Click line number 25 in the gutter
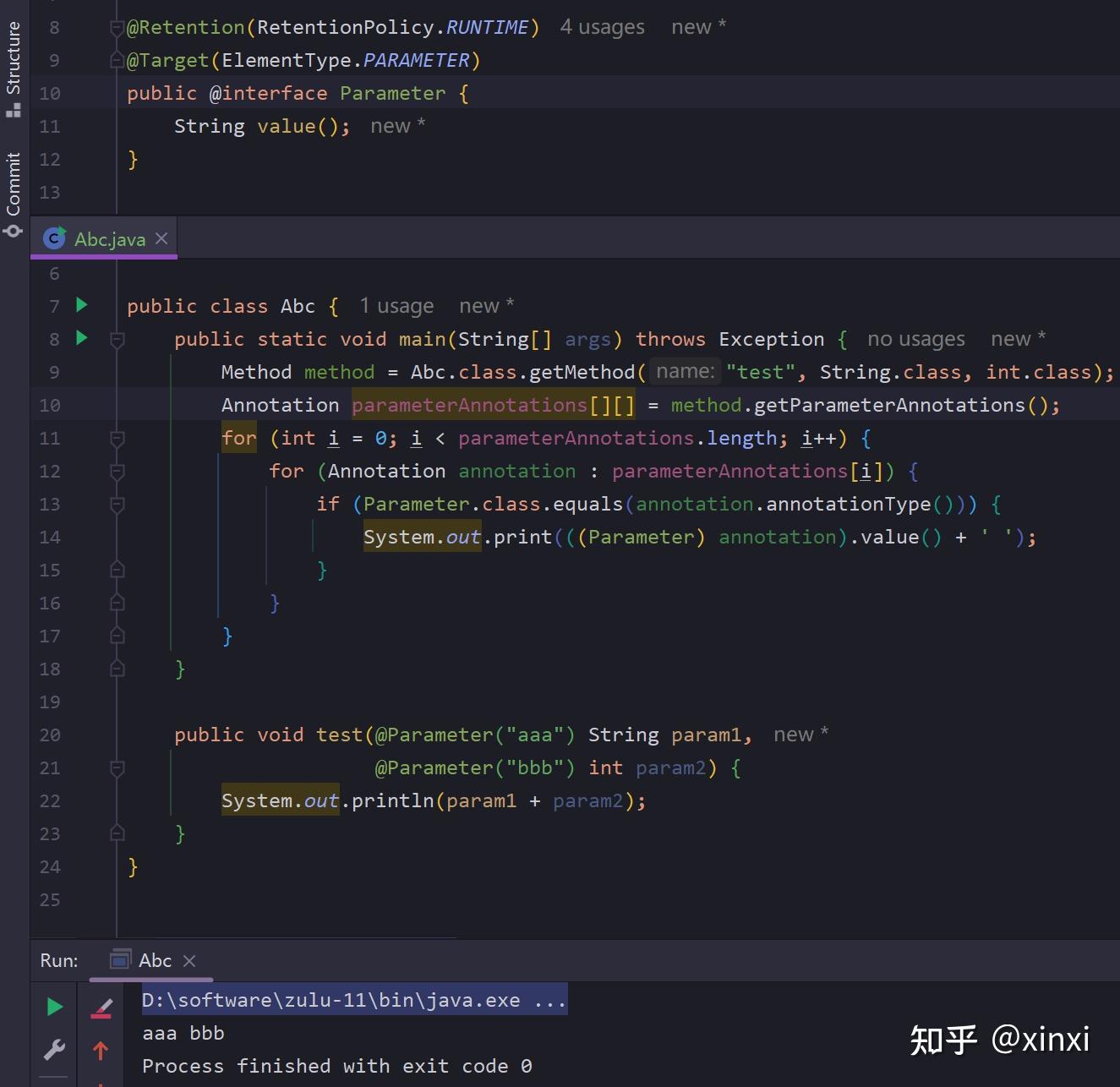 tap(50, 899)
